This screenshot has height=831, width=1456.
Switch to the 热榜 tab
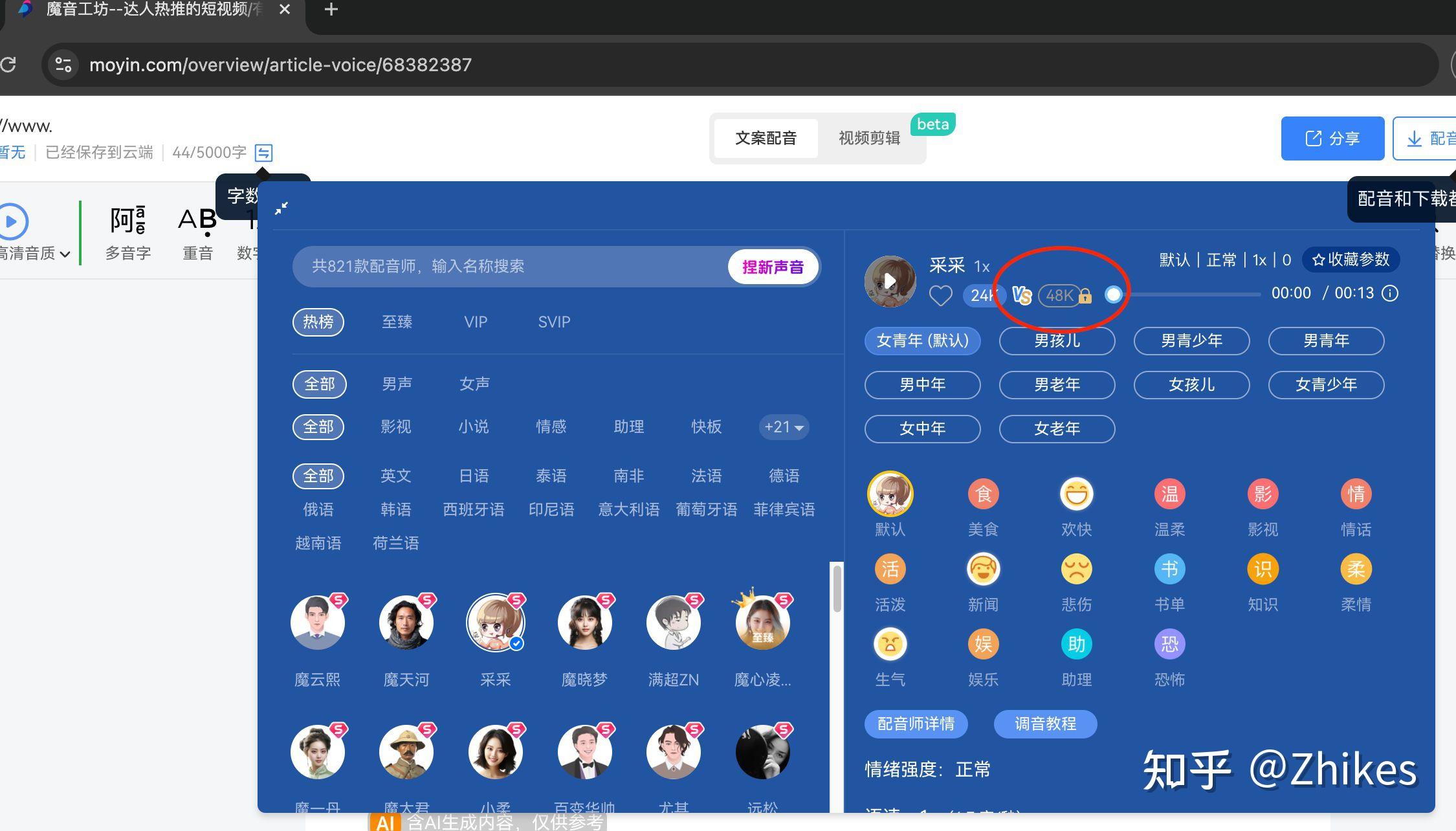[318, 322]
